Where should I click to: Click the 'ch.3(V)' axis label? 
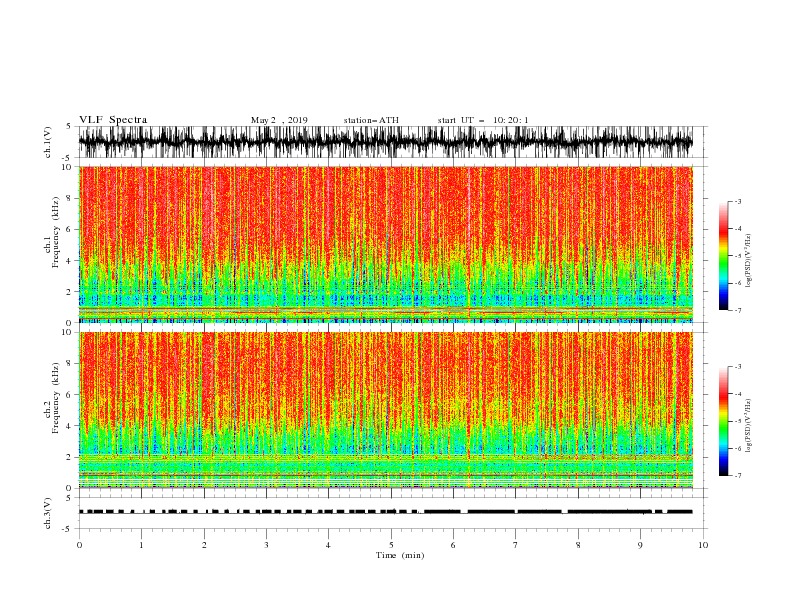(x=48, y=513)
